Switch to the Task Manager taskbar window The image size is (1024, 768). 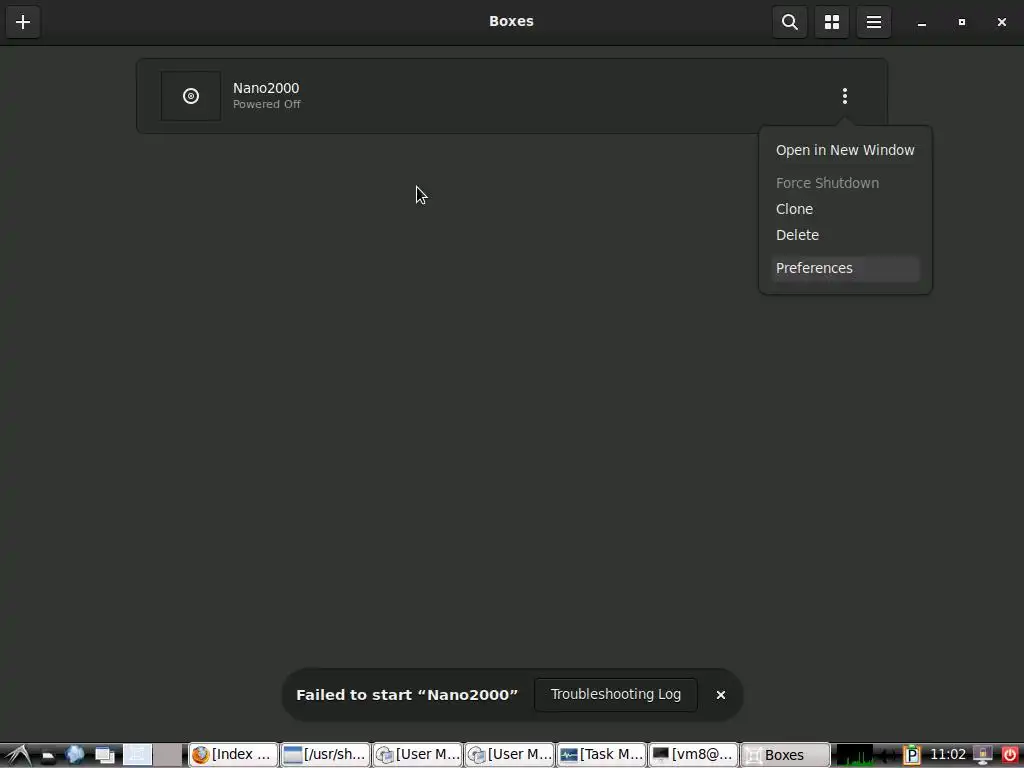(601, 755)
